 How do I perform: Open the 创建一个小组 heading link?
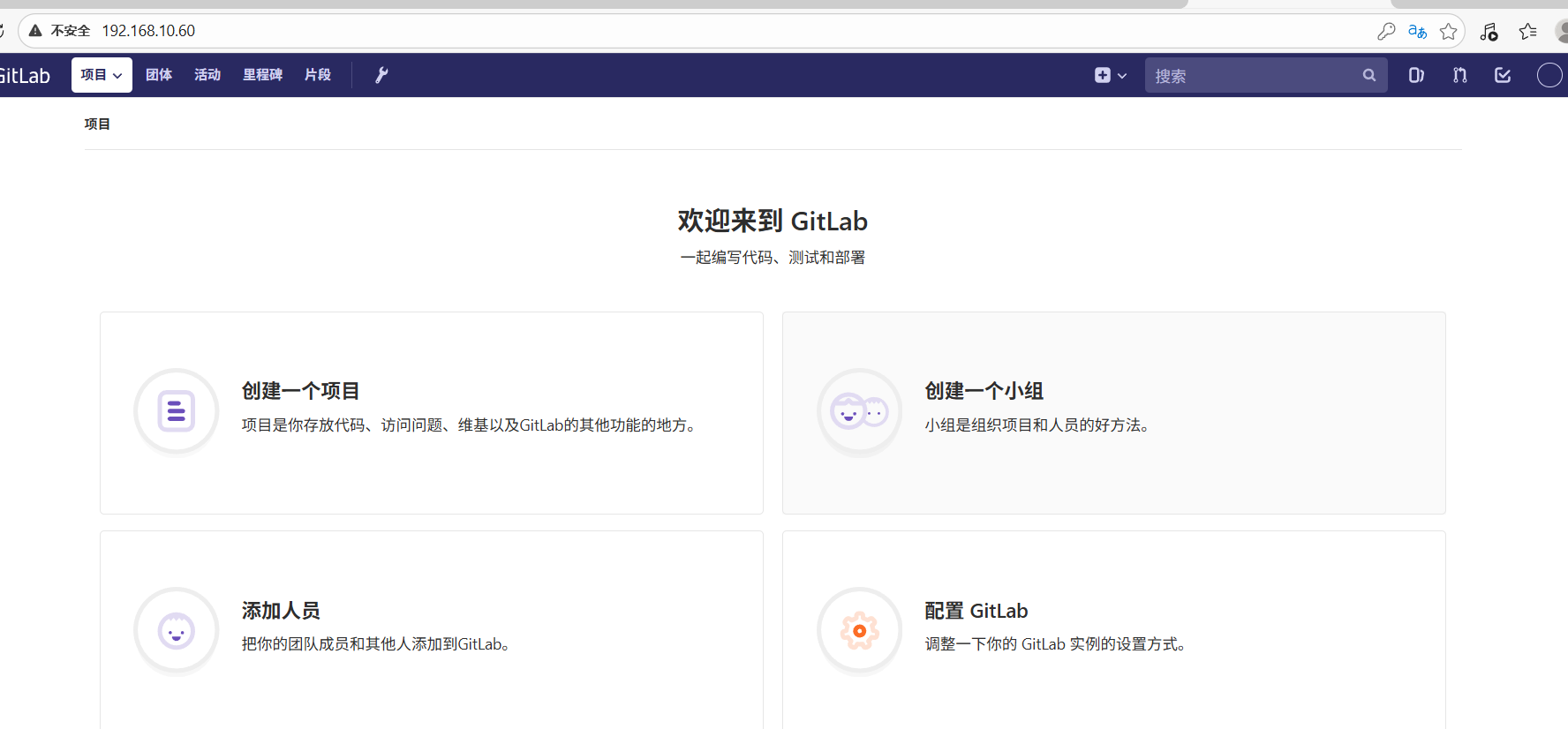pos(984,391)
